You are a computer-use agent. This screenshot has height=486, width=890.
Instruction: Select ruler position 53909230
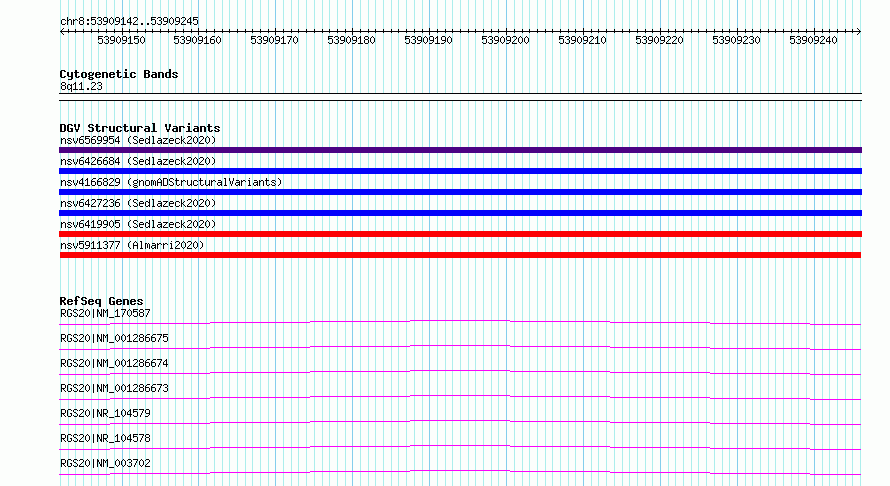(736, 40)
